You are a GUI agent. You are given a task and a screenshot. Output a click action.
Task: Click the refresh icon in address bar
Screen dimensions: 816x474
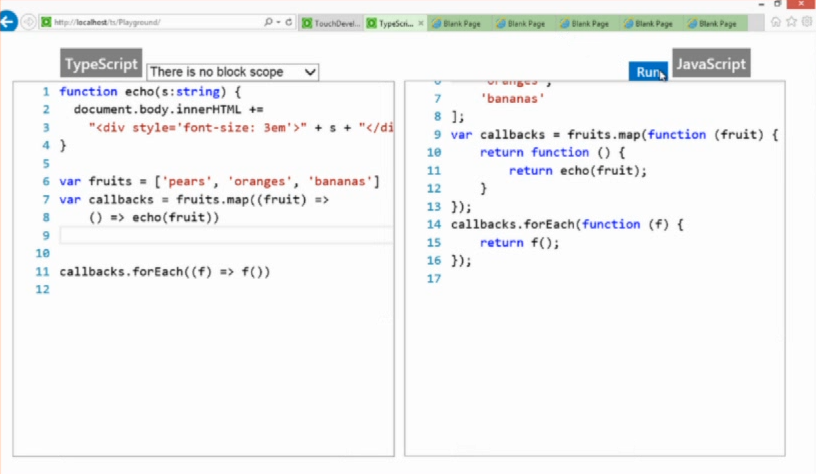coord(289,22)
